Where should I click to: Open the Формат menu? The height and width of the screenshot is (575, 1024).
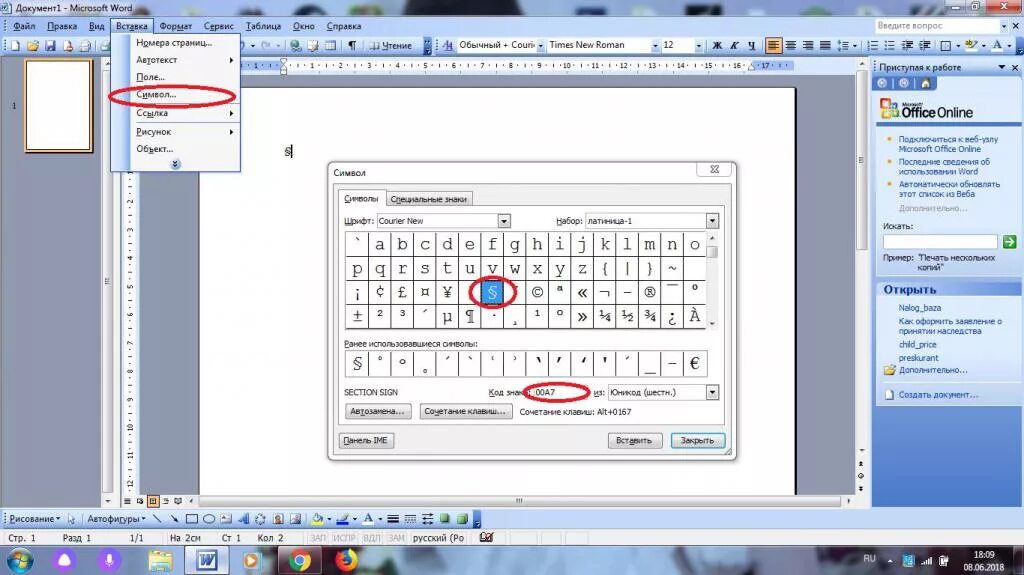pyautogui.click(x=176, y=26)
